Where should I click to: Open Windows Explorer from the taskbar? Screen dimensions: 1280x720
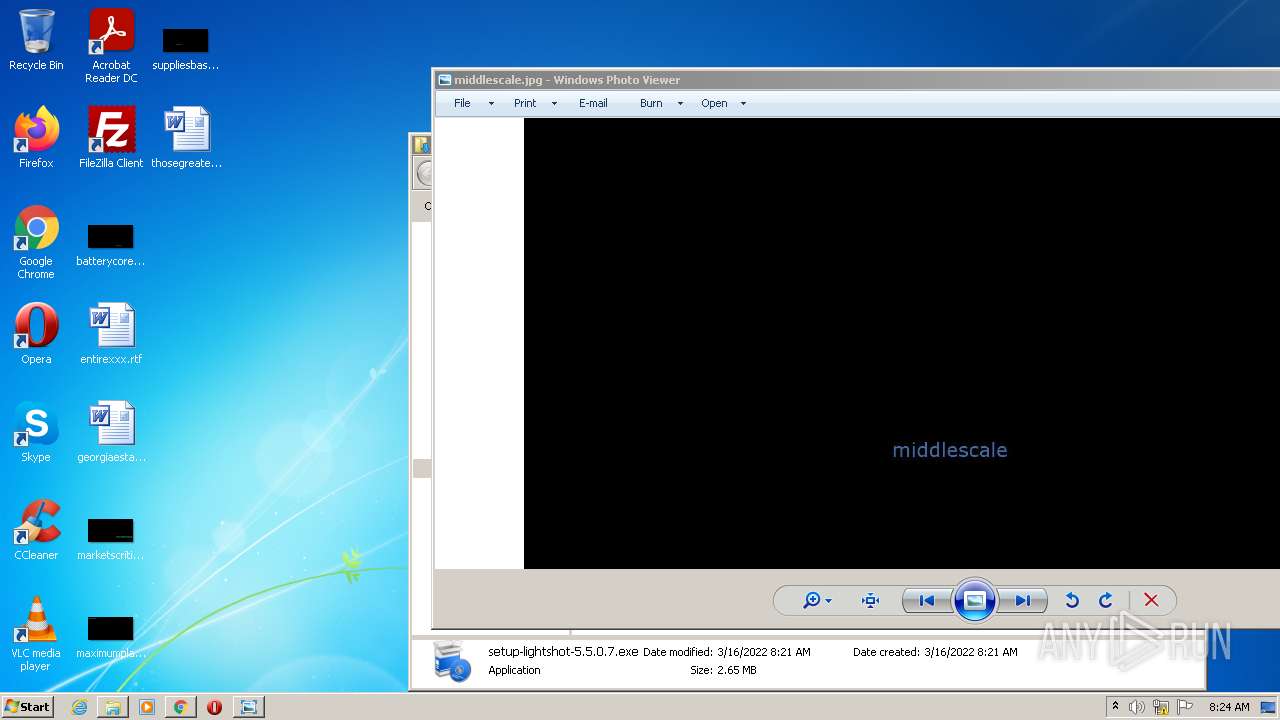pyautogui.click(x=113, y=706)
